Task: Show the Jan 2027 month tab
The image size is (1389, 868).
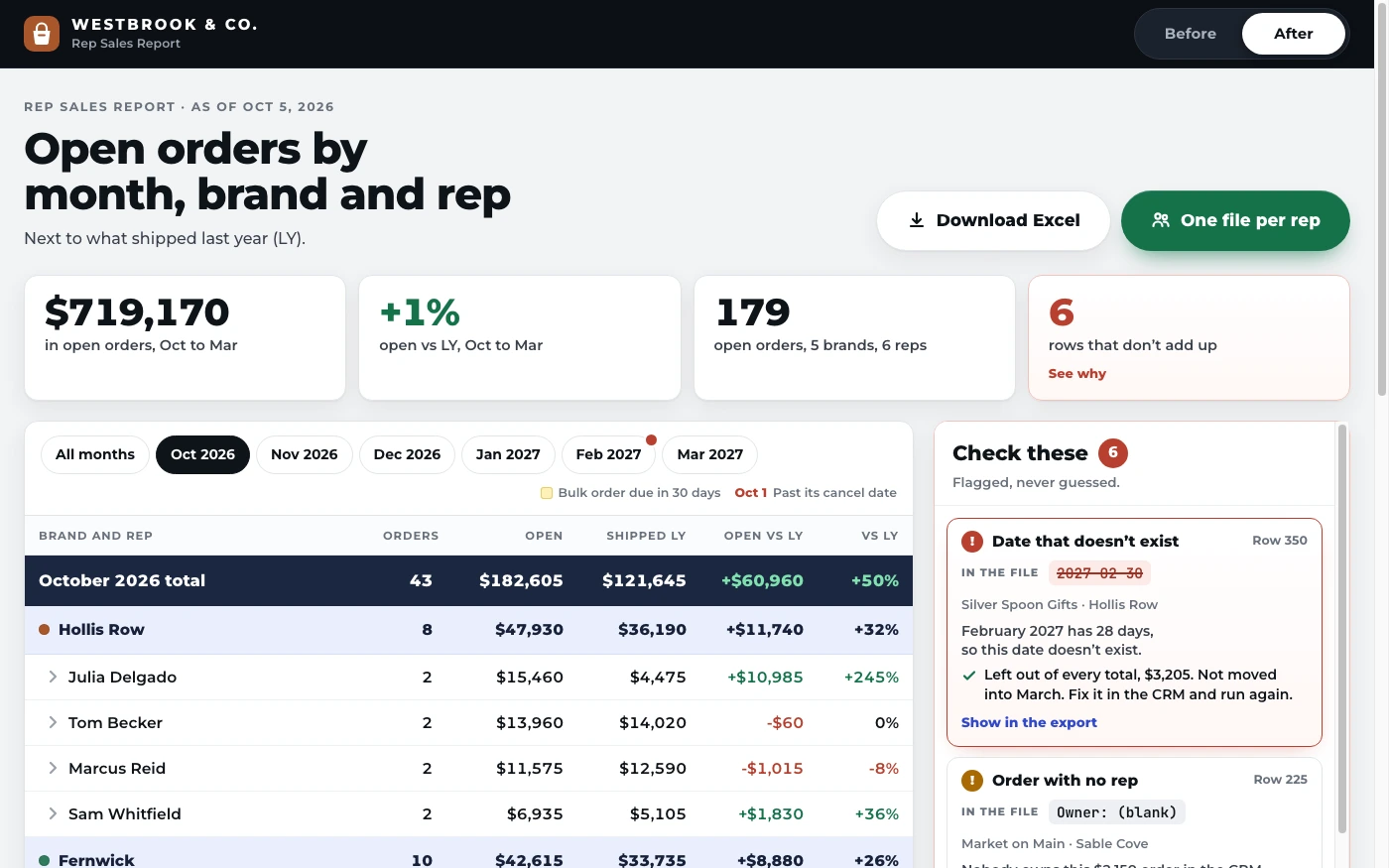Action: point(508,455)
